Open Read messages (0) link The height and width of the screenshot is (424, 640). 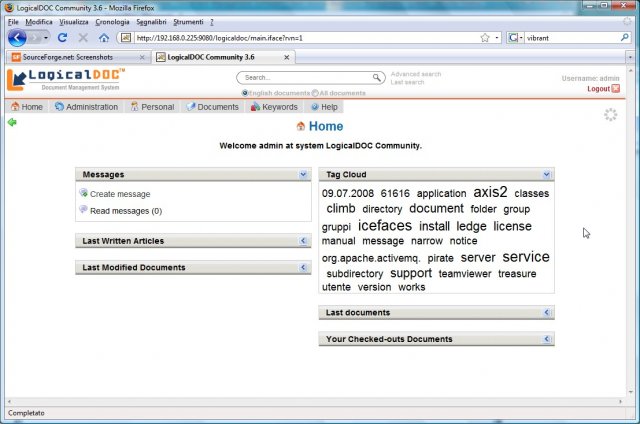(x=126, y=211)
